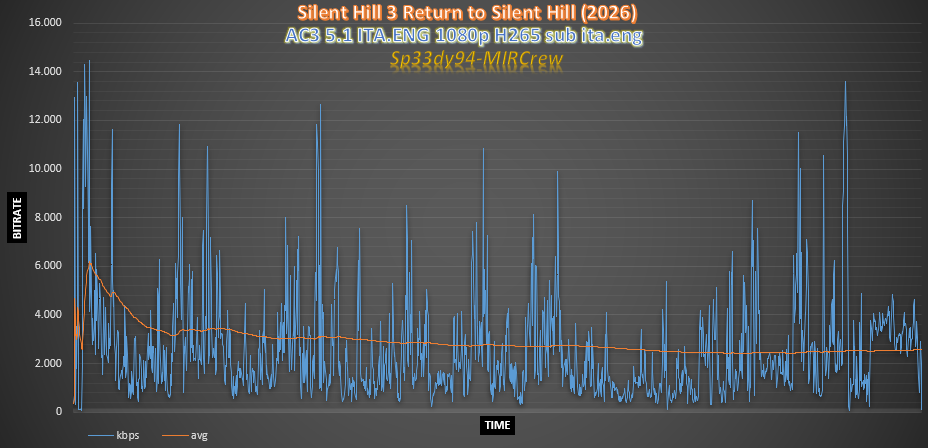Select the 6.000 axis label
The height and width of the screenshot is (448, 928).
coord(47,266)
